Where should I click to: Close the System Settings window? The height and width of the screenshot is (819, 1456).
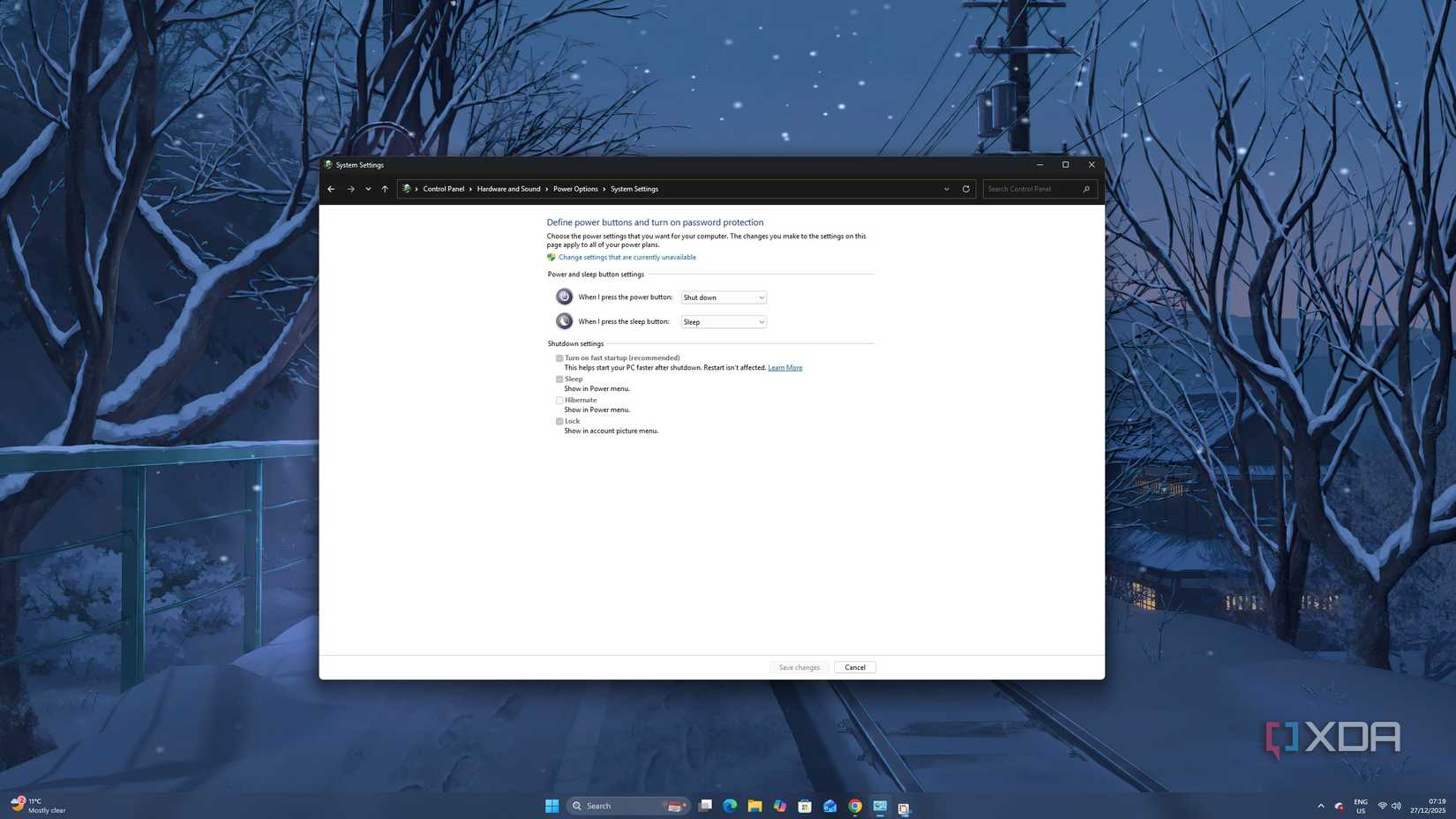(1092, 165)
